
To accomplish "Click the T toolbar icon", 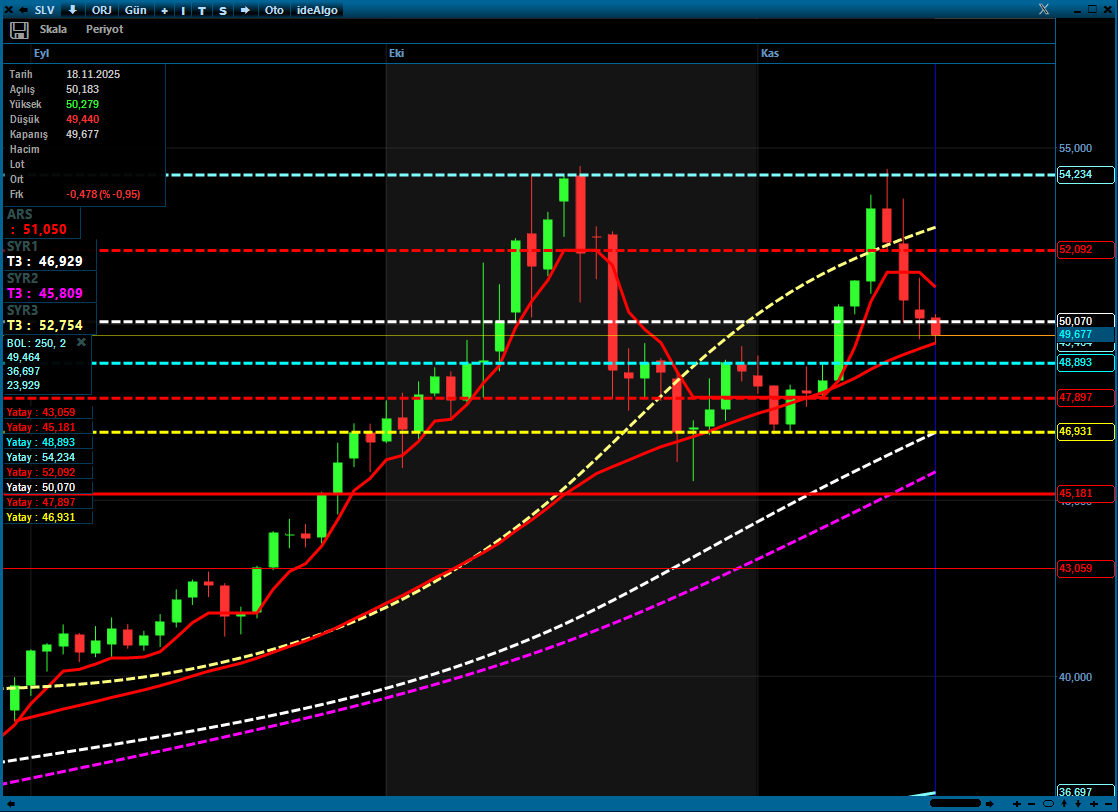I will point(202,10).
